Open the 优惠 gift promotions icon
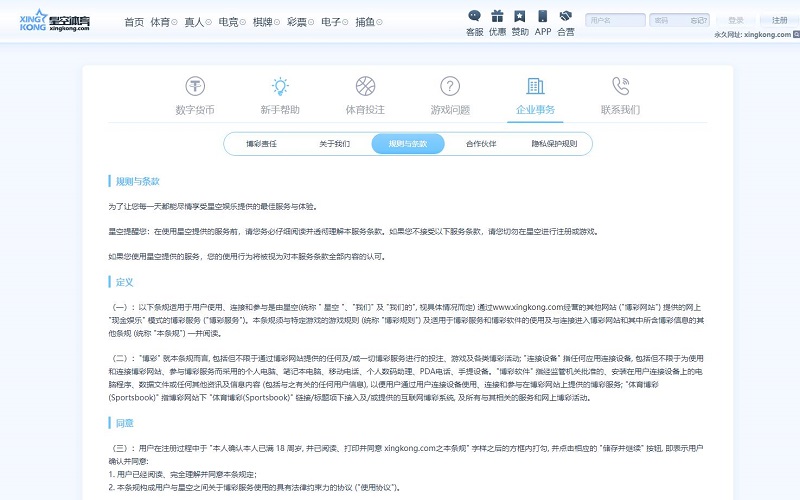This screenshot has height=500, width=800. (x=497, y=16)
